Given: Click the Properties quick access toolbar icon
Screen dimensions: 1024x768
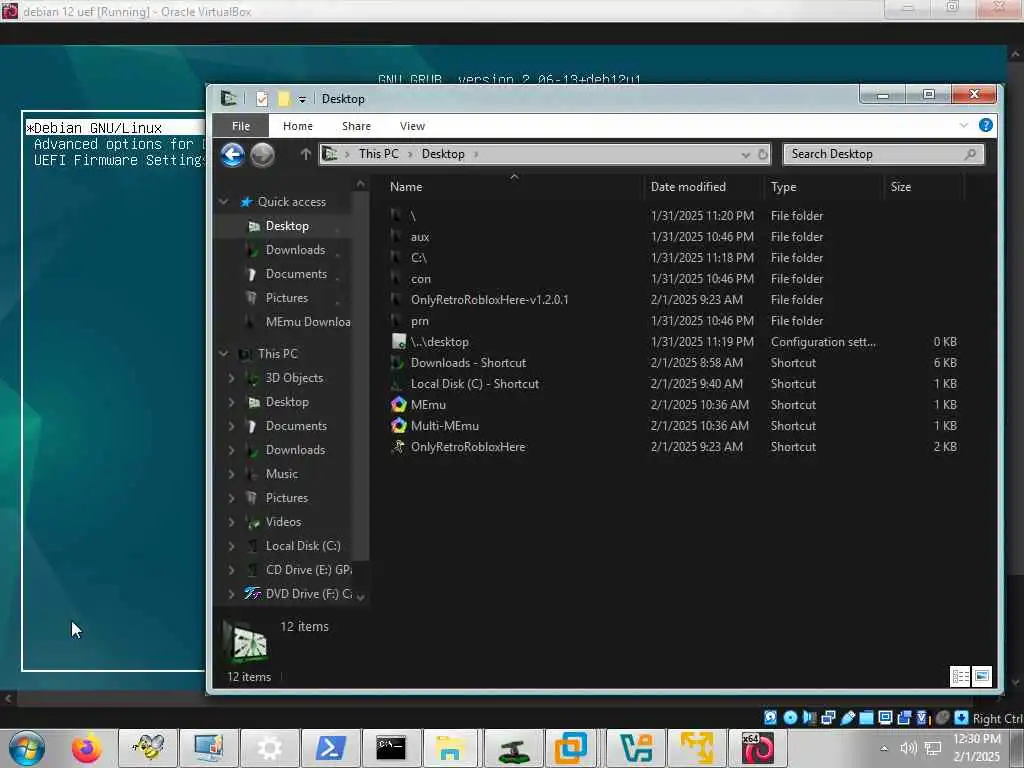Looking at the screenshot, I should 262,99.
